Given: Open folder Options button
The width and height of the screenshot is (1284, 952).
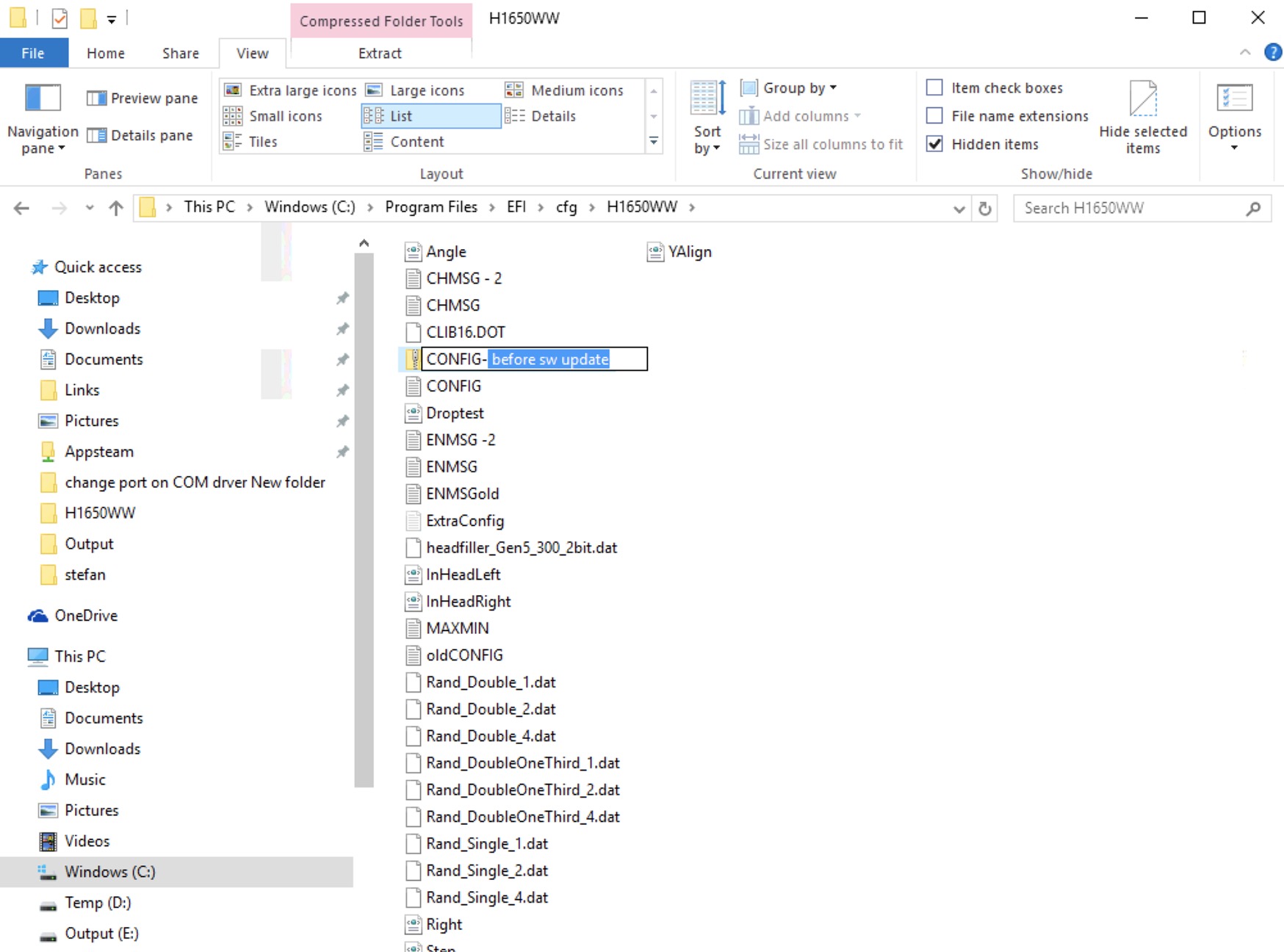Looking at the screenshot, I should [1234, 118].
